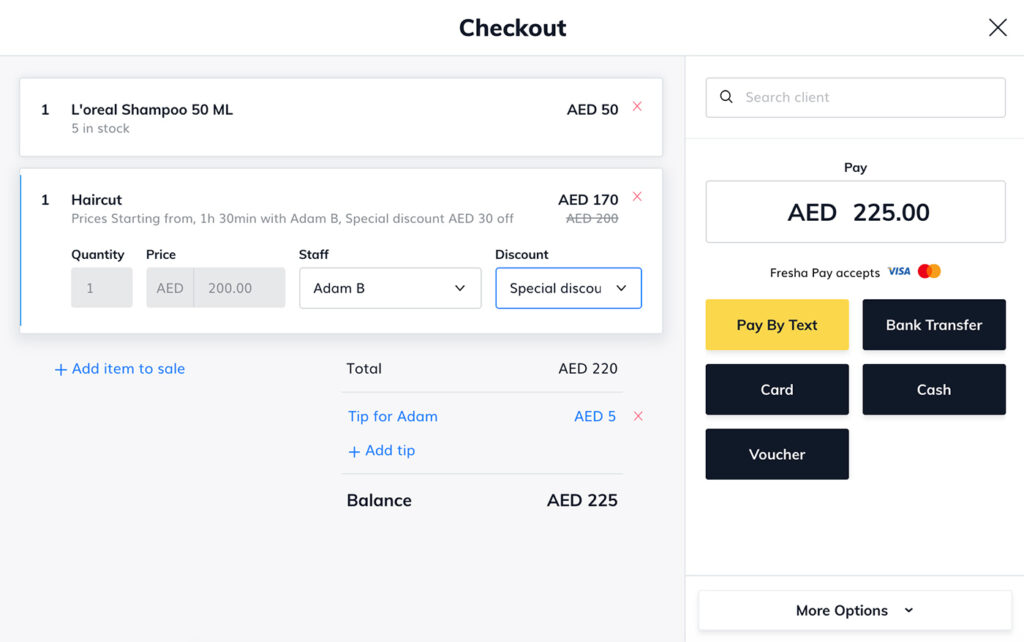Screen dimensions: 1024x642
Task: Pay with the yellow Pay By Text button
Action: (x=777, y=325)
